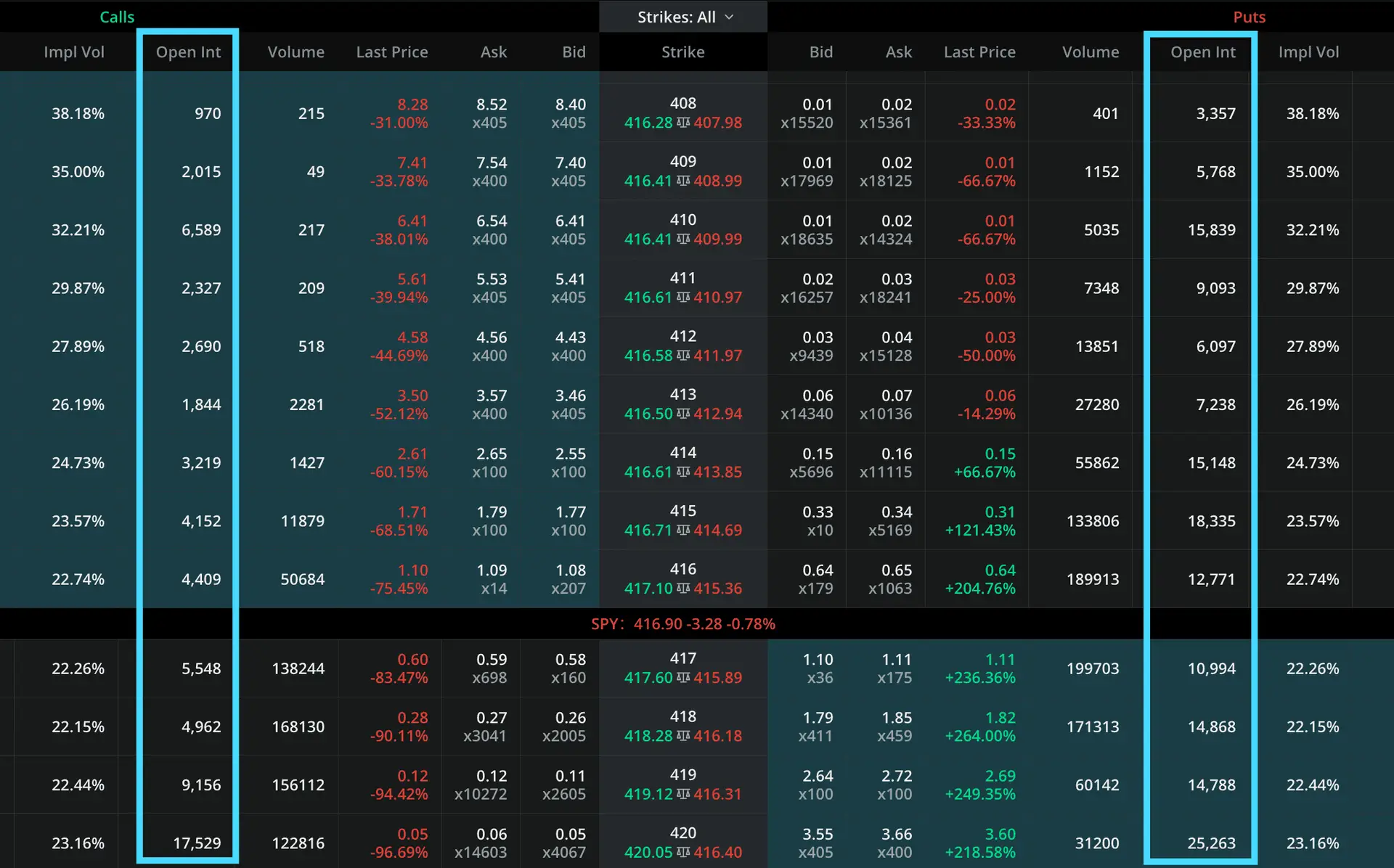Click the breakeven scale icon on strike 413
The width and height of the screenshot is (1394, 868).
click(x=683, y=414)
